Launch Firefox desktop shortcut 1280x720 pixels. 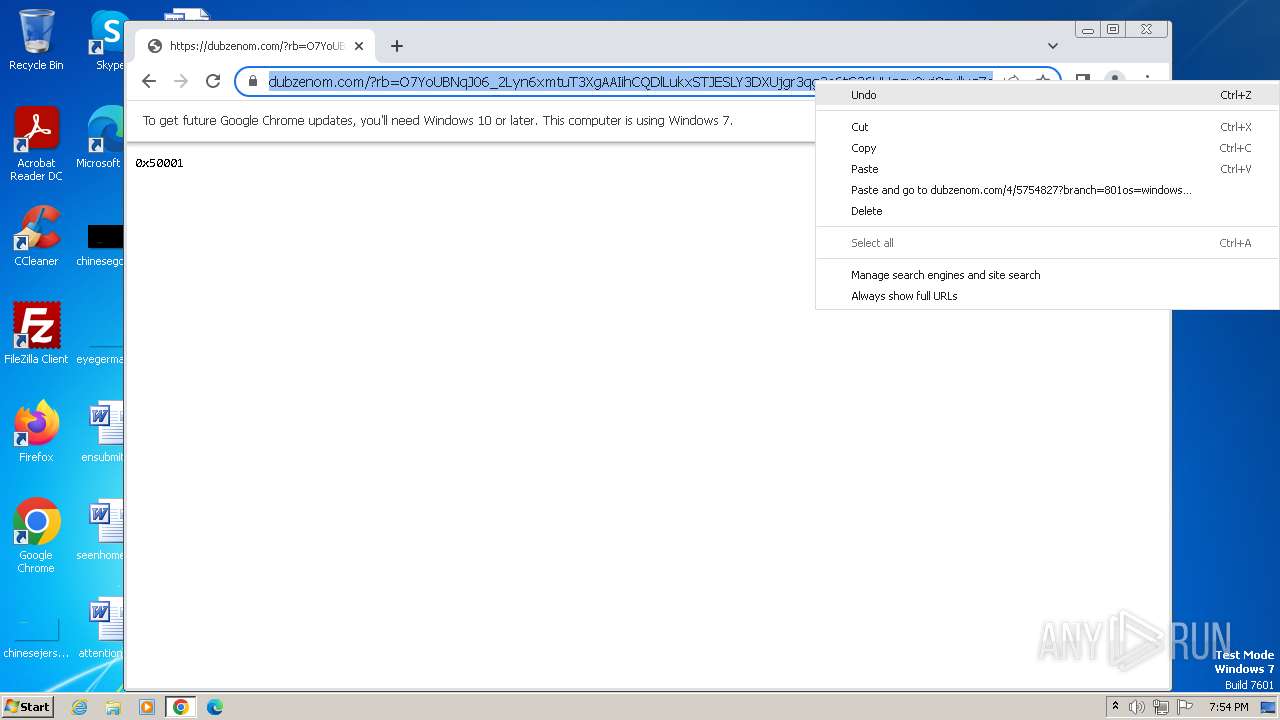[36, 431]
